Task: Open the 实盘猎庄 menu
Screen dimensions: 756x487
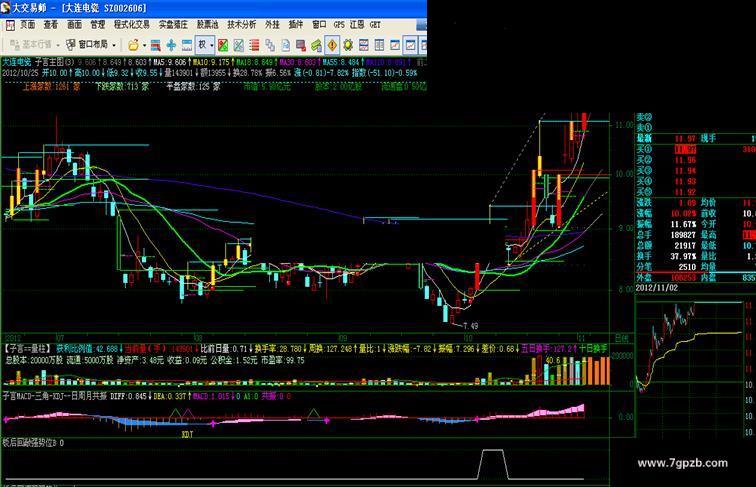Action: [173, 25]
